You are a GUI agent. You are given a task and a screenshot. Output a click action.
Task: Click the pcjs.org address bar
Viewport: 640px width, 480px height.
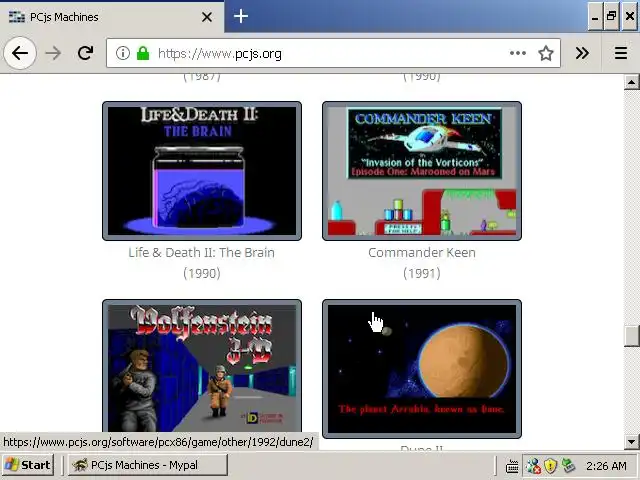333,53
